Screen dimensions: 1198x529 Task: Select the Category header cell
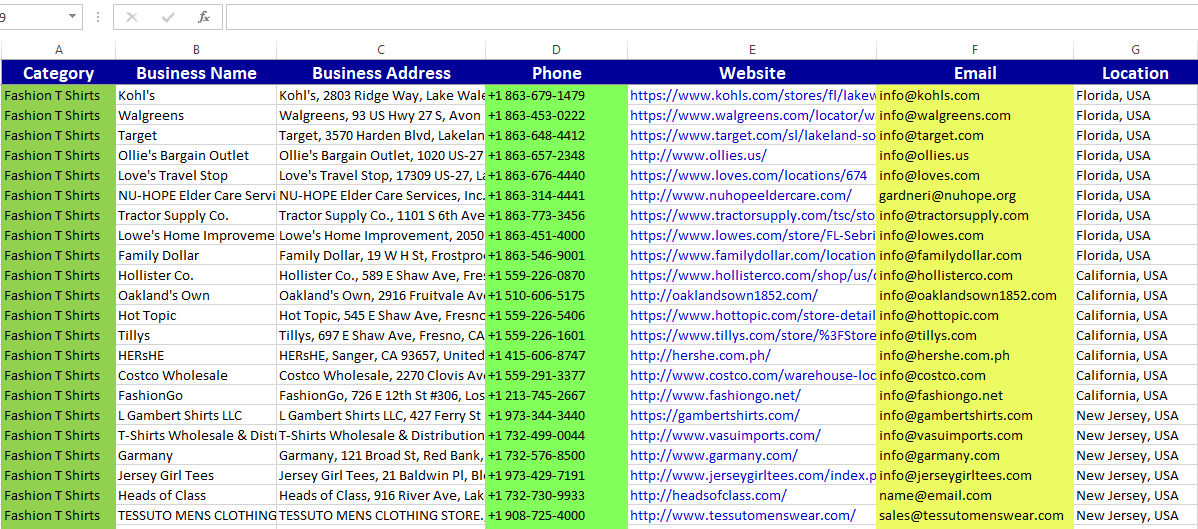[x=59, y=73]
